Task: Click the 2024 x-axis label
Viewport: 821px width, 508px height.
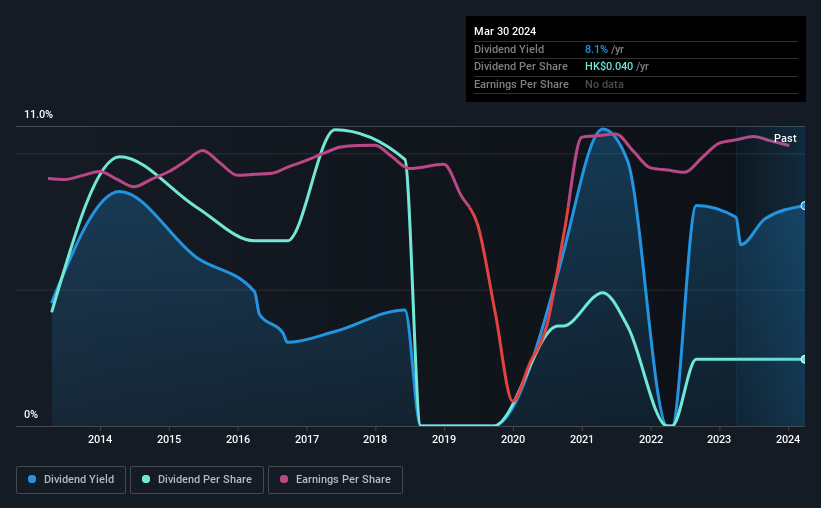Action: (x=788, y=439)
